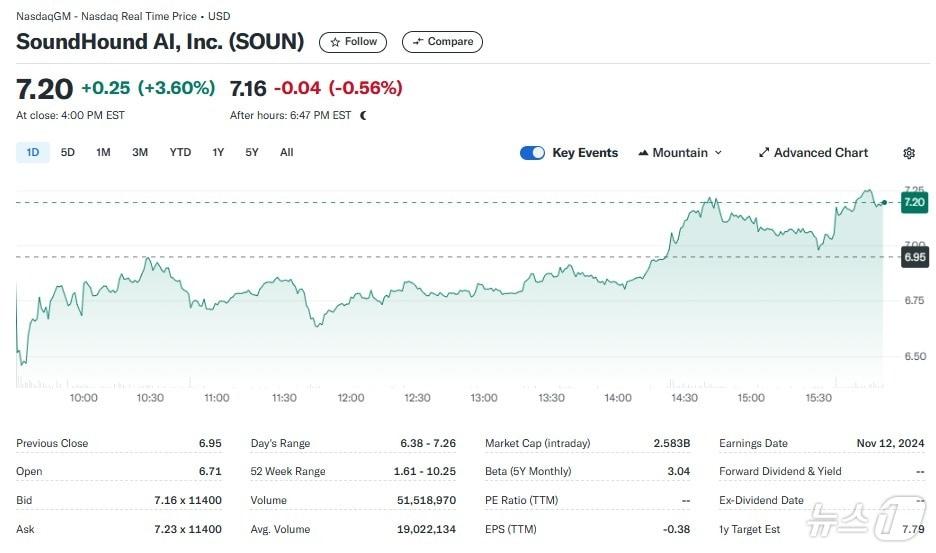Show the 1Y chart range

coord(218,152)
